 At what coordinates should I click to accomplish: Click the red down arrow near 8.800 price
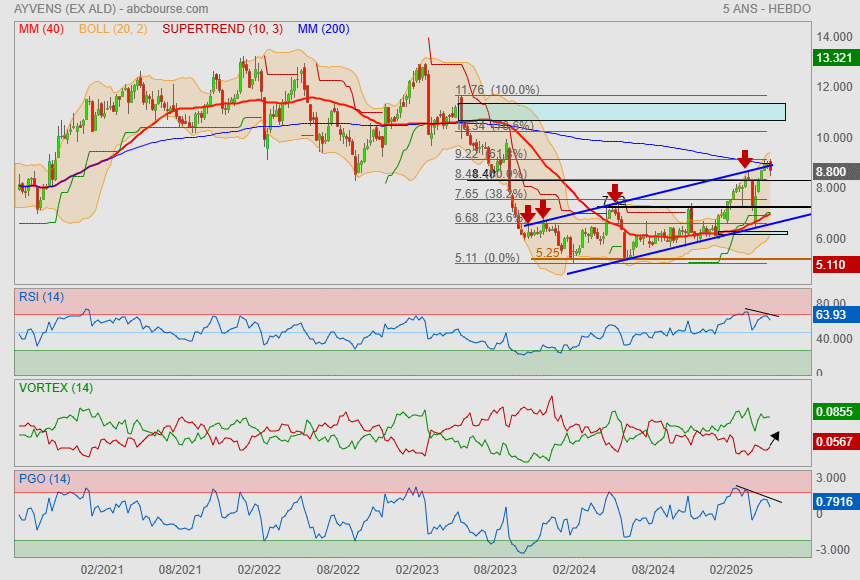pos(745,159)
